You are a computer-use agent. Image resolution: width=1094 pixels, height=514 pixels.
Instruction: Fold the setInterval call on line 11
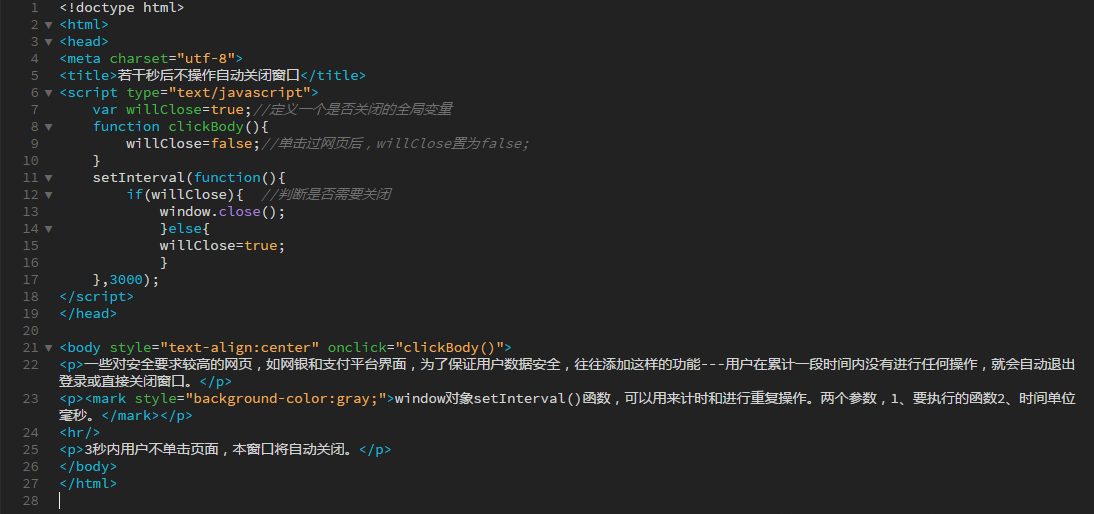(48, 178)
